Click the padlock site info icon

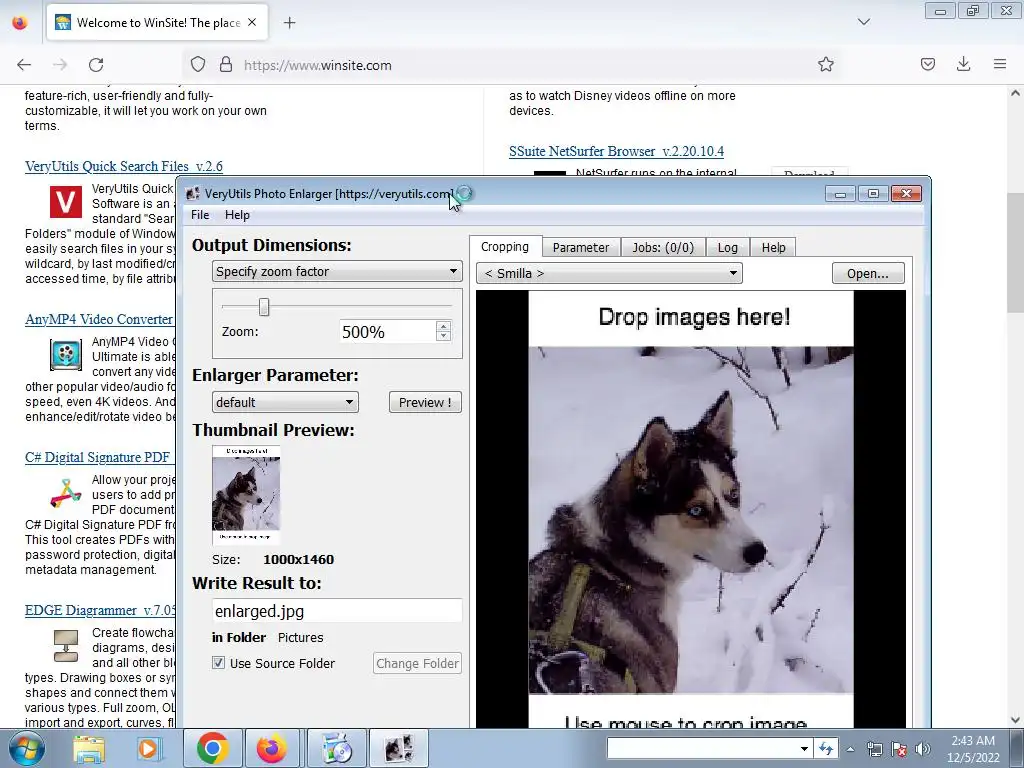(x=226, y=65)
